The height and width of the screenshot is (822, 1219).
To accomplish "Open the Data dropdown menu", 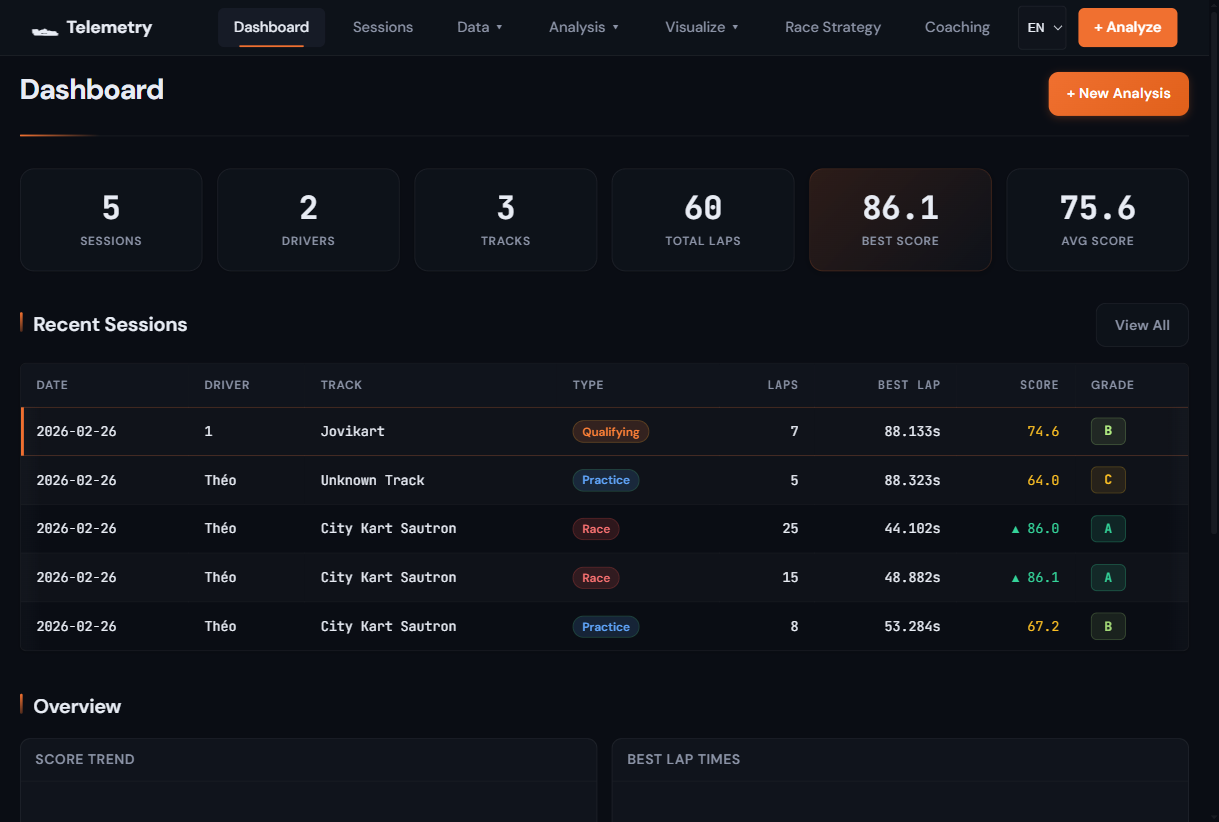I will click(x=479, y=27).
